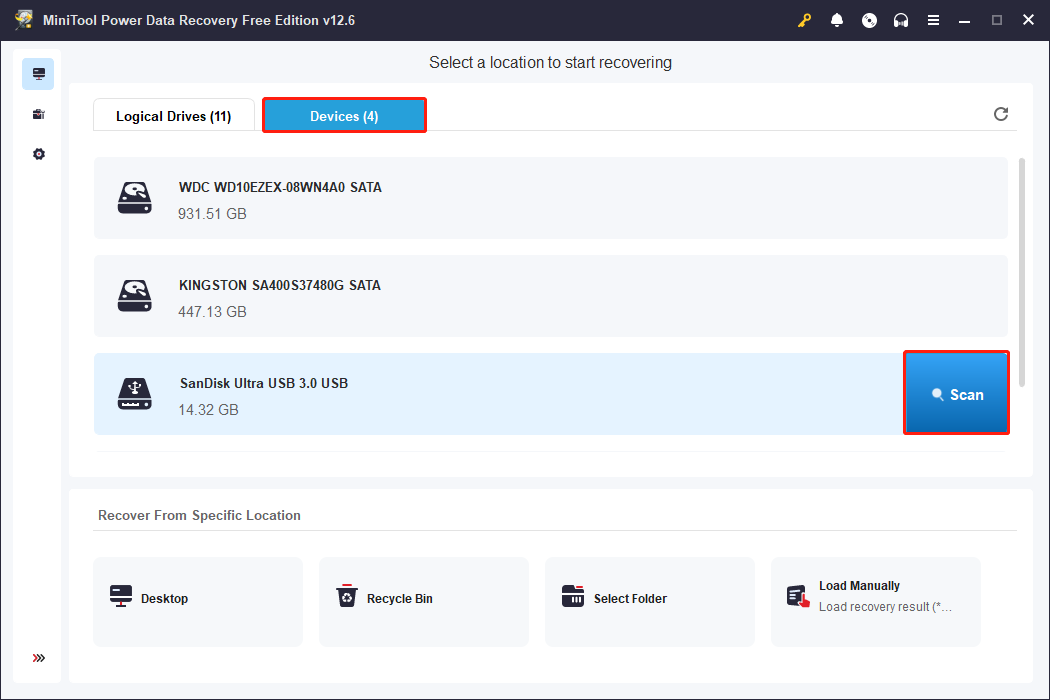Open Settings via the gear icon
The width and height of the screenshot is (1050, 700).
click(x=38, y=153)
